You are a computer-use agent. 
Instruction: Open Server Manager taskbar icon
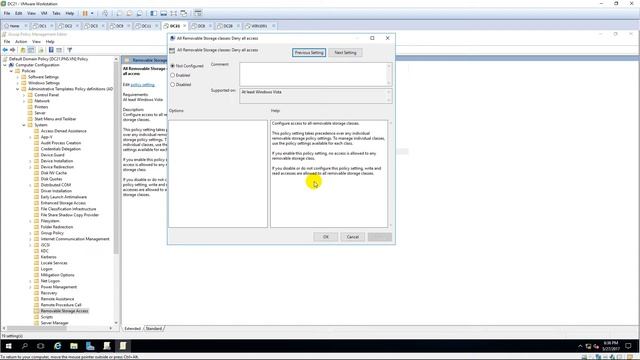(90, 346)
